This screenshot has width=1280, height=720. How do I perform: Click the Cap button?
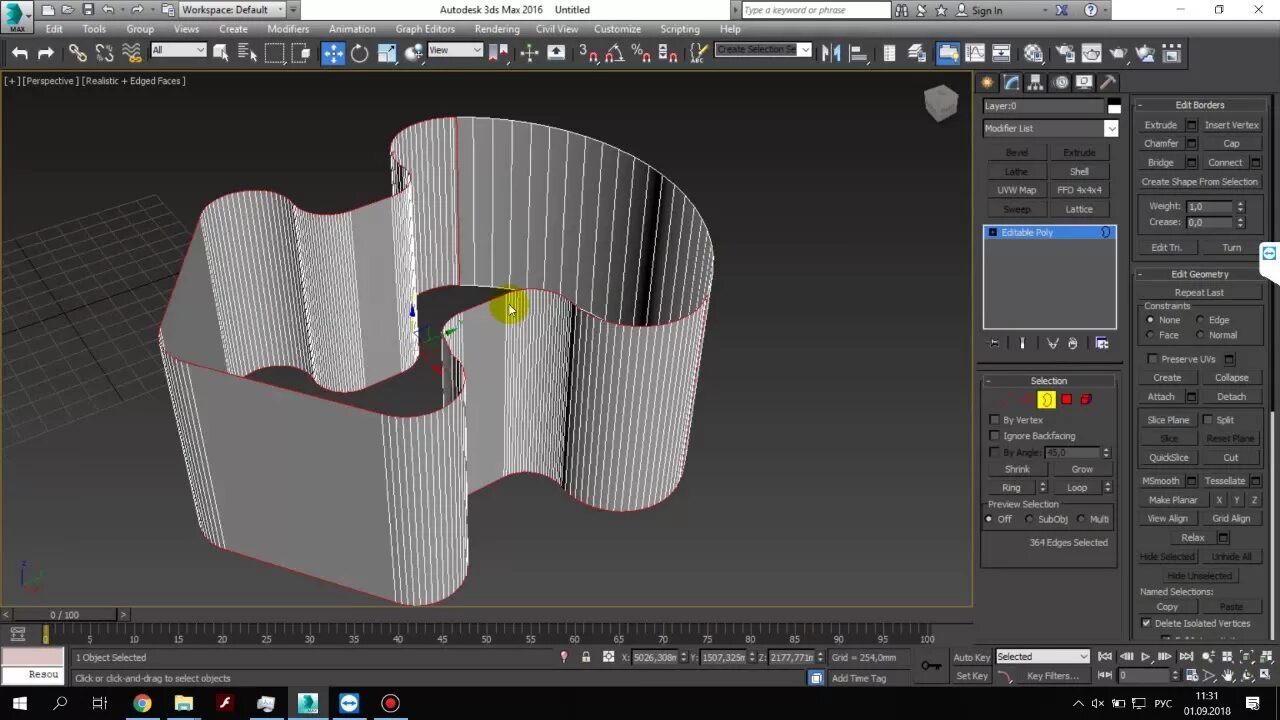(x=1231, y=144)
